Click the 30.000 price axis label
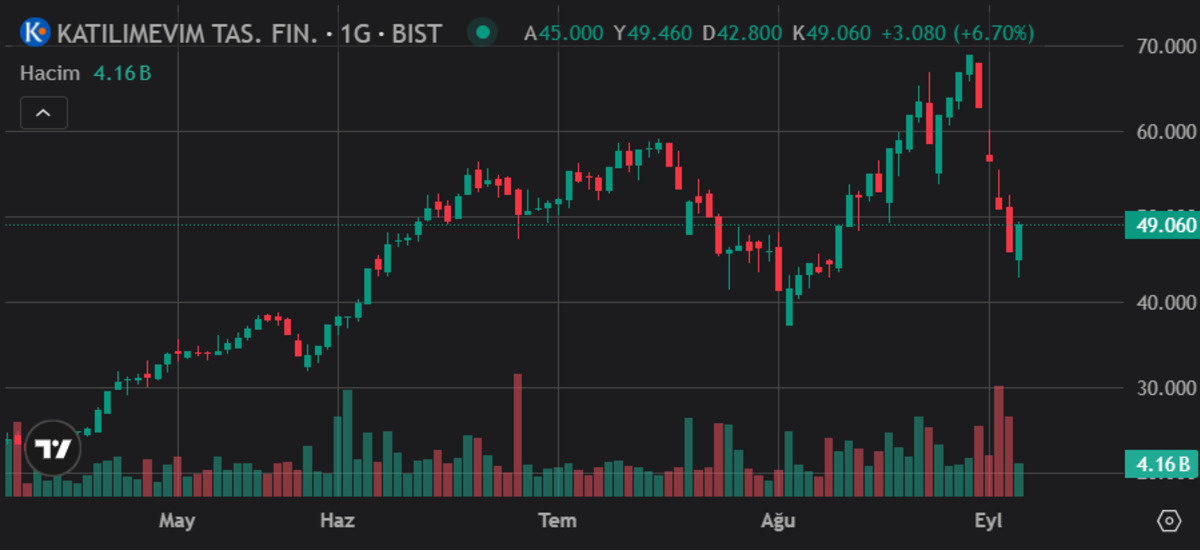The image size is (1200, 550). point(1166,388)
